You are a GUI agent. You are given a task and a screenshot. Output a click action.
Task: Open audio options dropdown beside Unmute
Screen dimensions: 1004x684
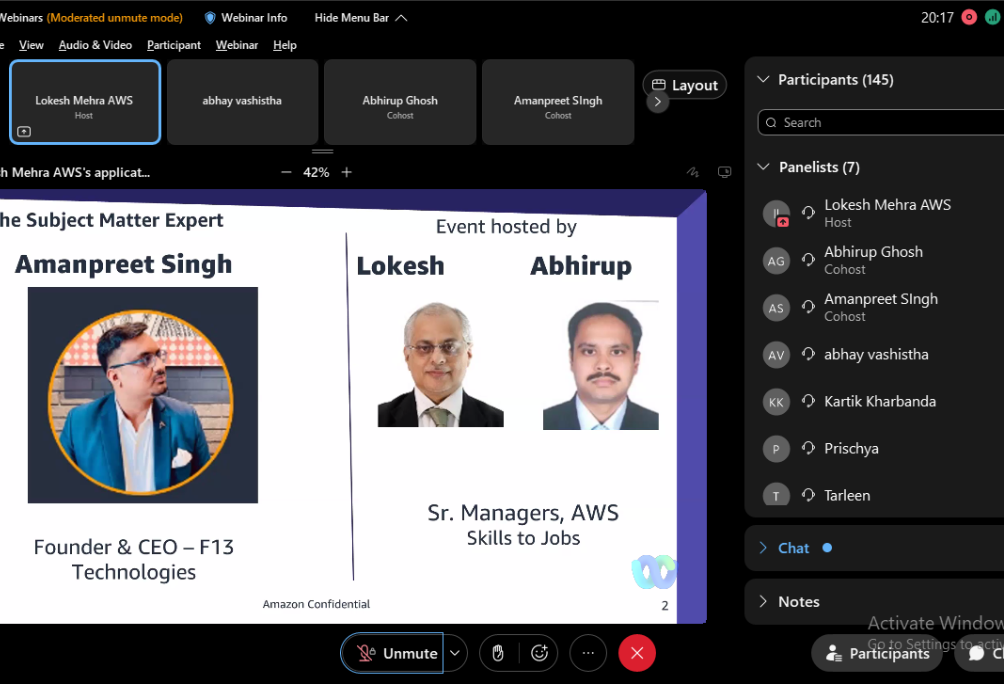click(455, 653)
